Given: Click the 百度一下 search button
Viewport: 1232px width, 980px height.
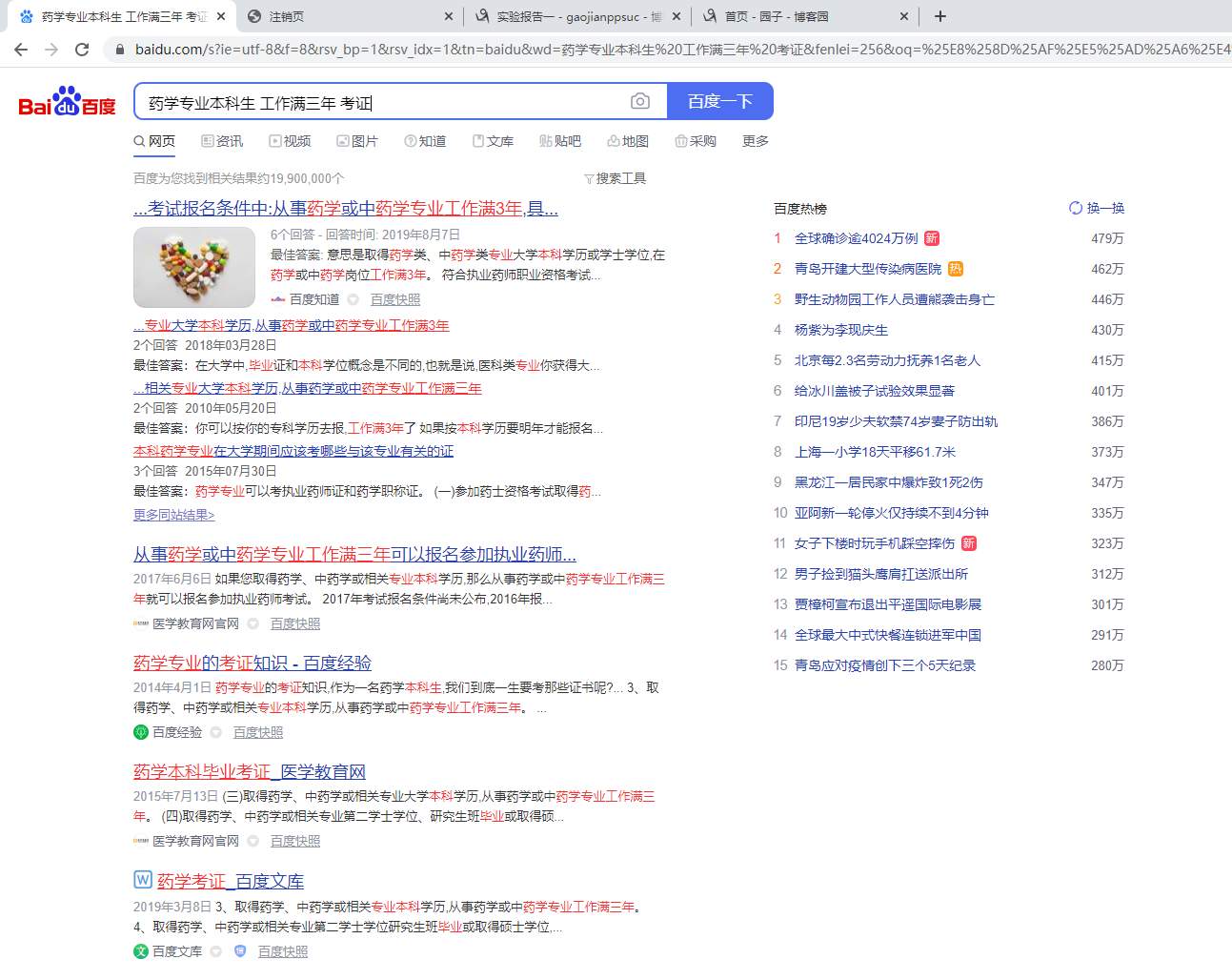Looking at the screenshot, I should (720, 101).
